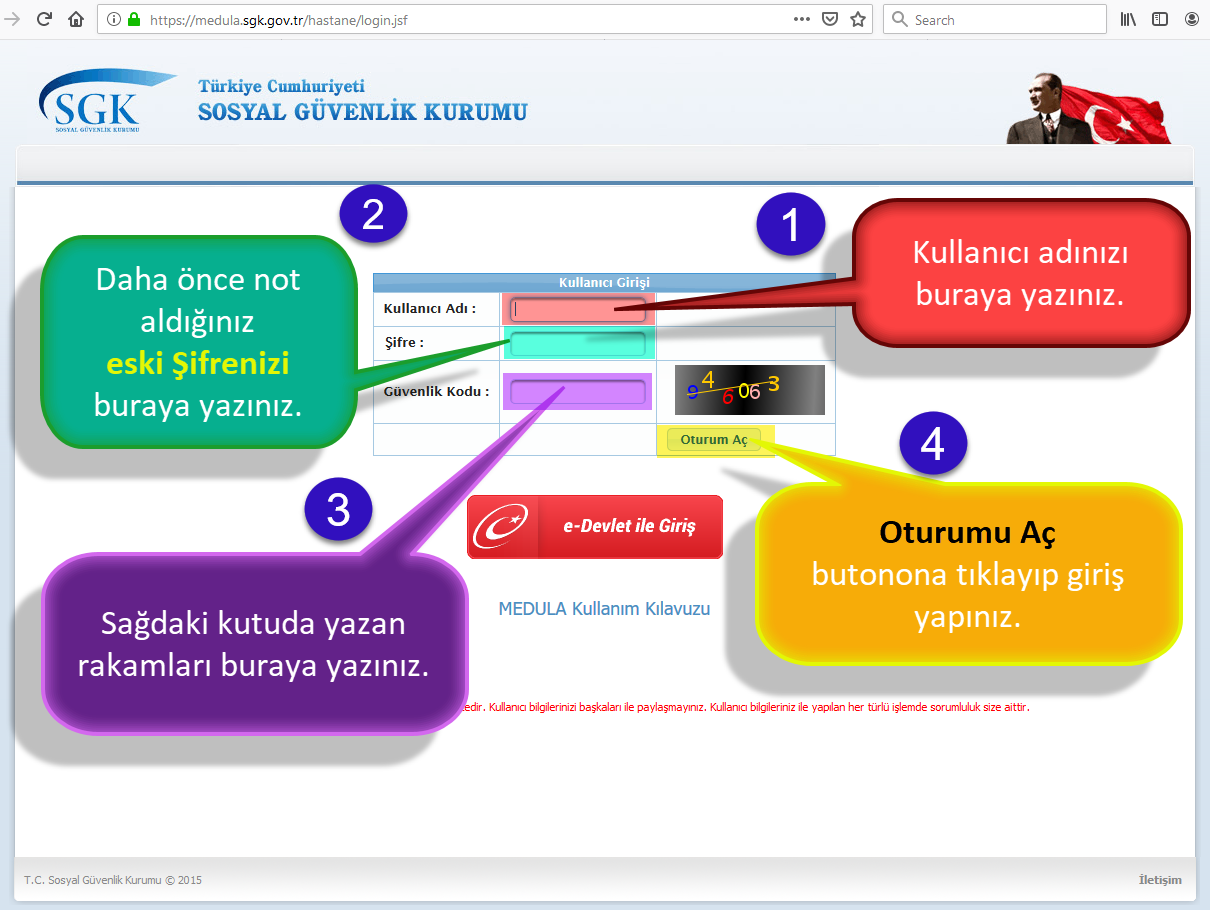
Task: Click the 'Güvenlik Kodu :' label
Action: [x=437, y=392]
